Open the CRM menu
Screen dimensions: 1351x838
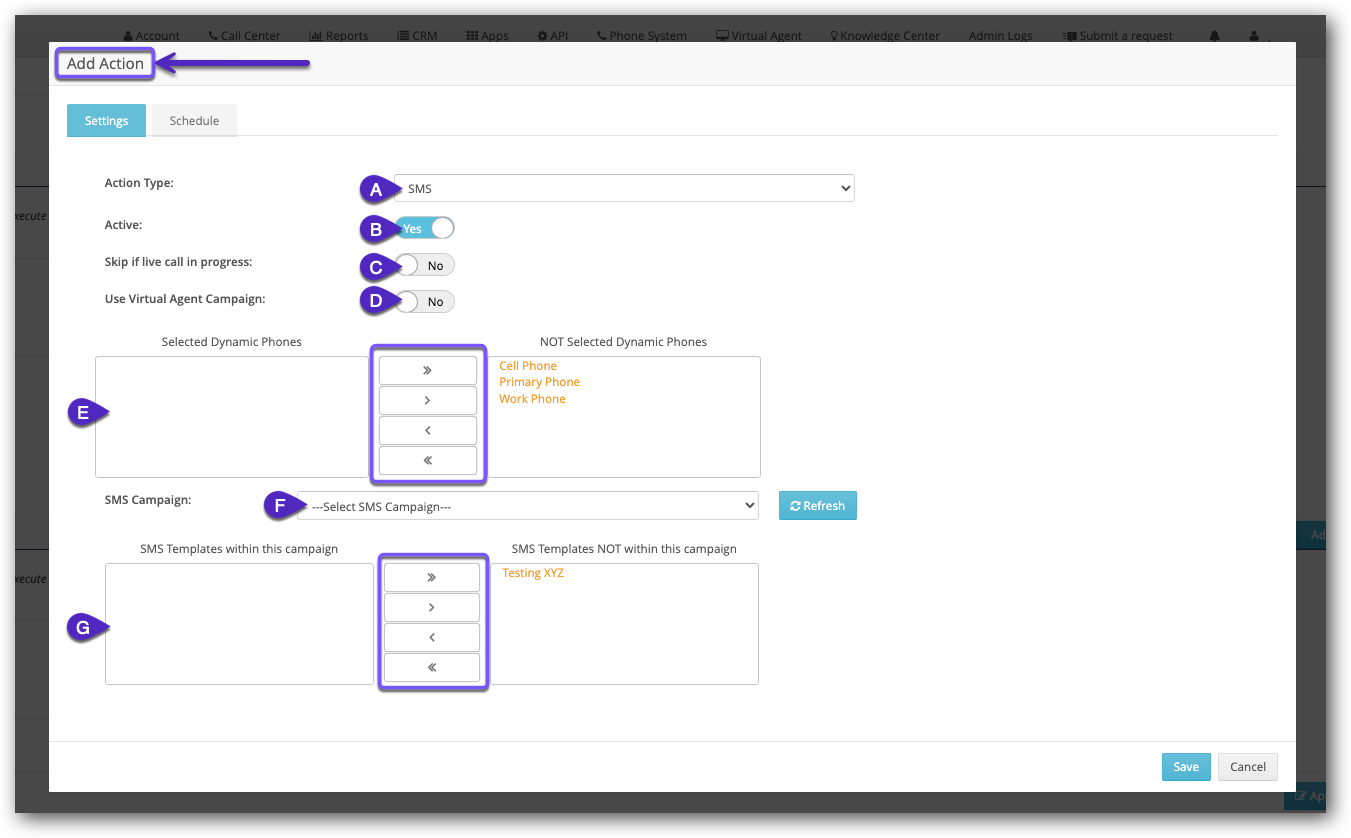(417, 36)
